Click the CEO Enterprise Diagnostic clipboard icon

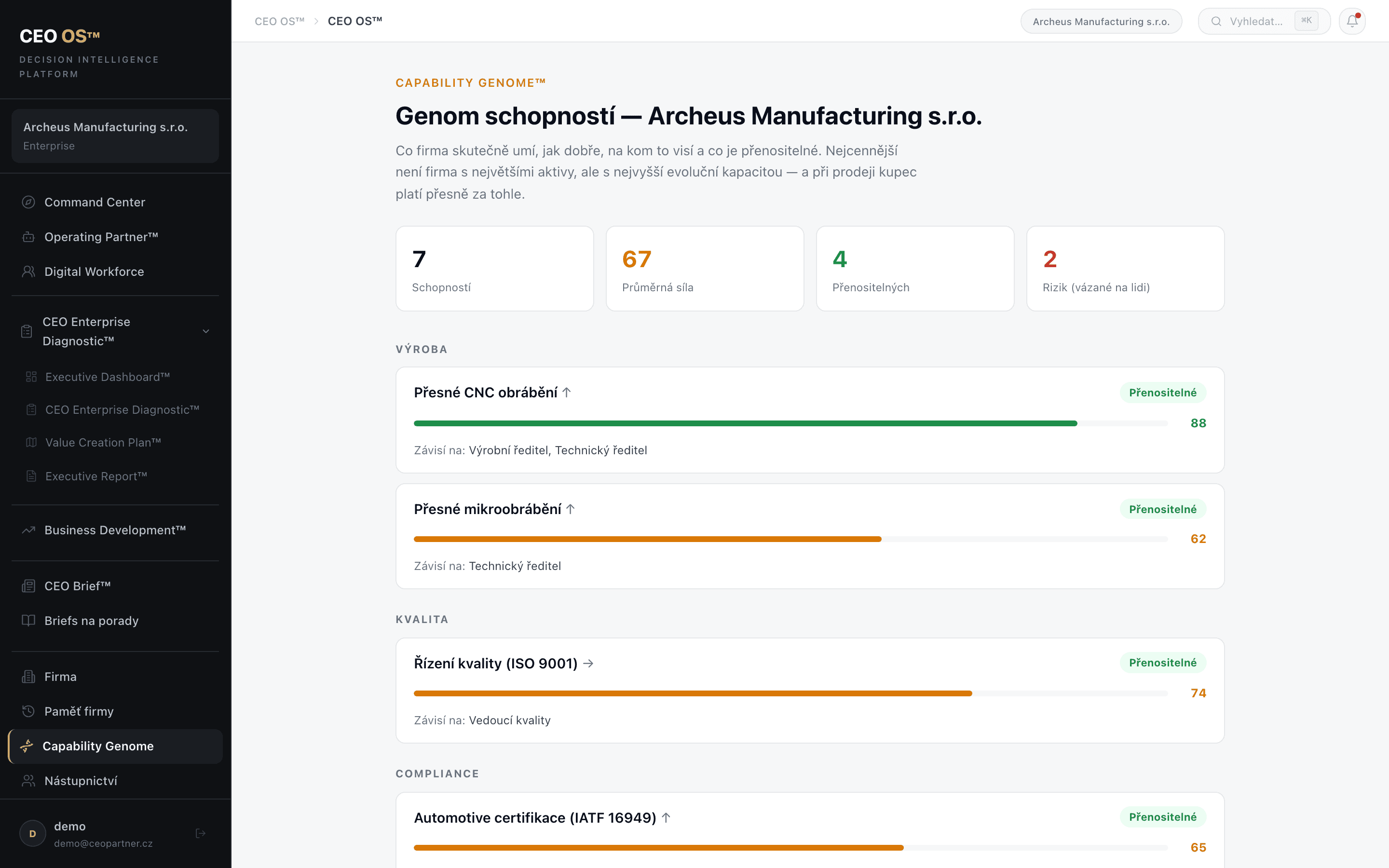point(27,331)
